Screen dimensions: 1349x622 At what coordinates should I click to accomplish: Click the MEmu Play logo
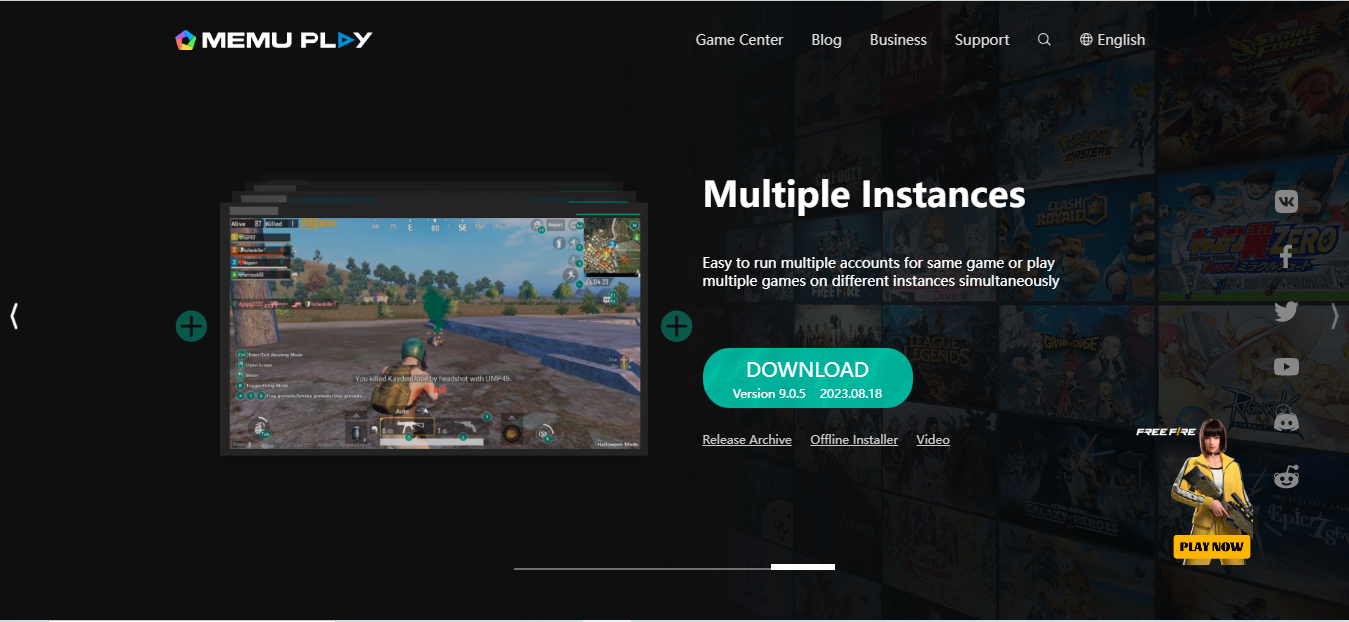coord(273,40)
